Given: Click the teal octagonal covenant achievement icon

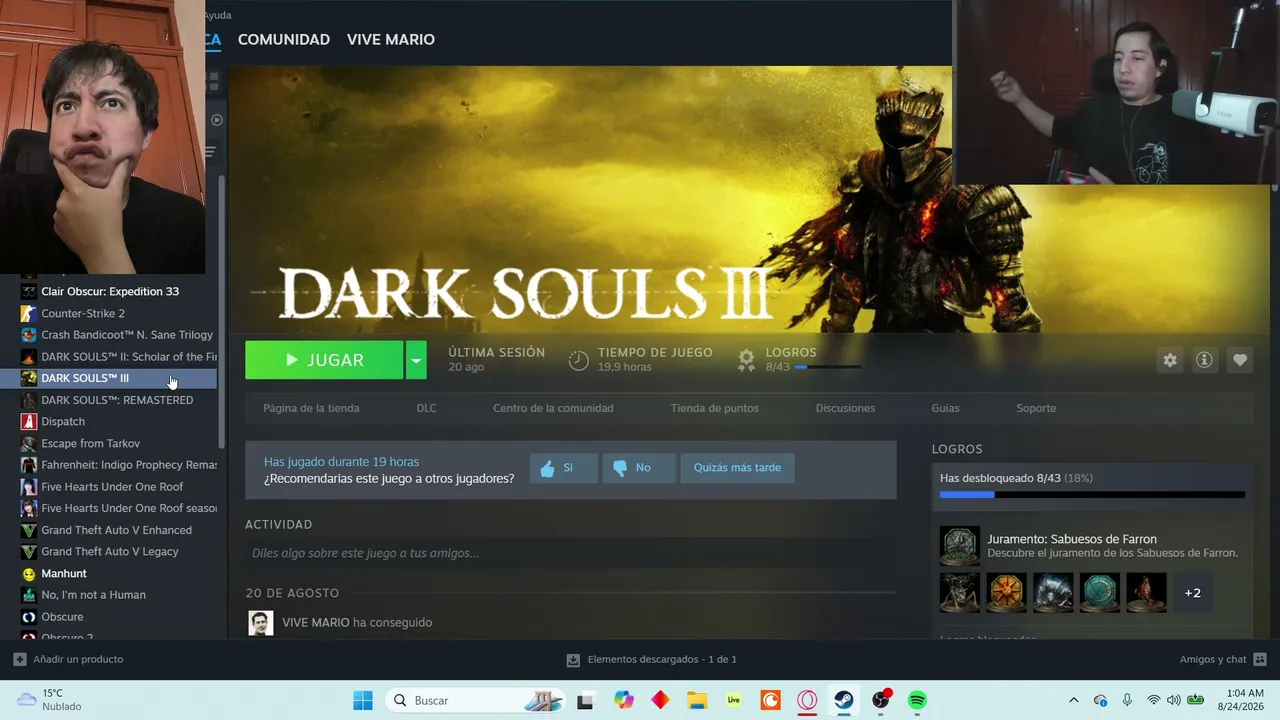Looking at the screenshot, I should tap(1100, 593).
